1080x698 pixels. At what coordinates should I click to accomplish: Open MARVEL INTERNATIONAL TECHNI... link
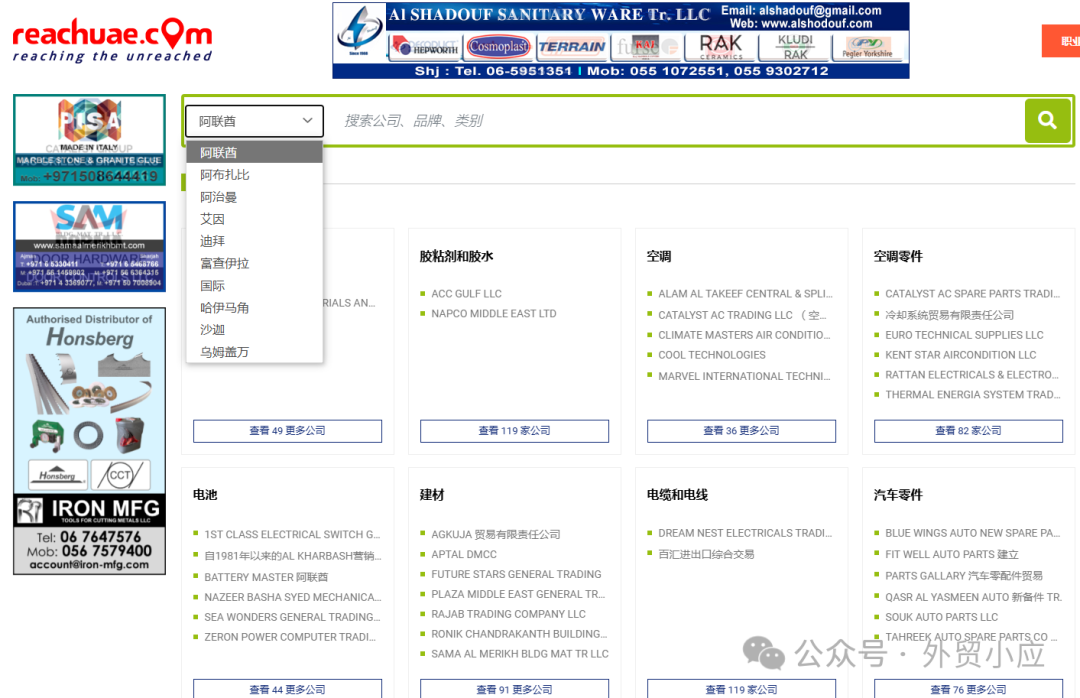pyautogui.click(x=745, y=376)
